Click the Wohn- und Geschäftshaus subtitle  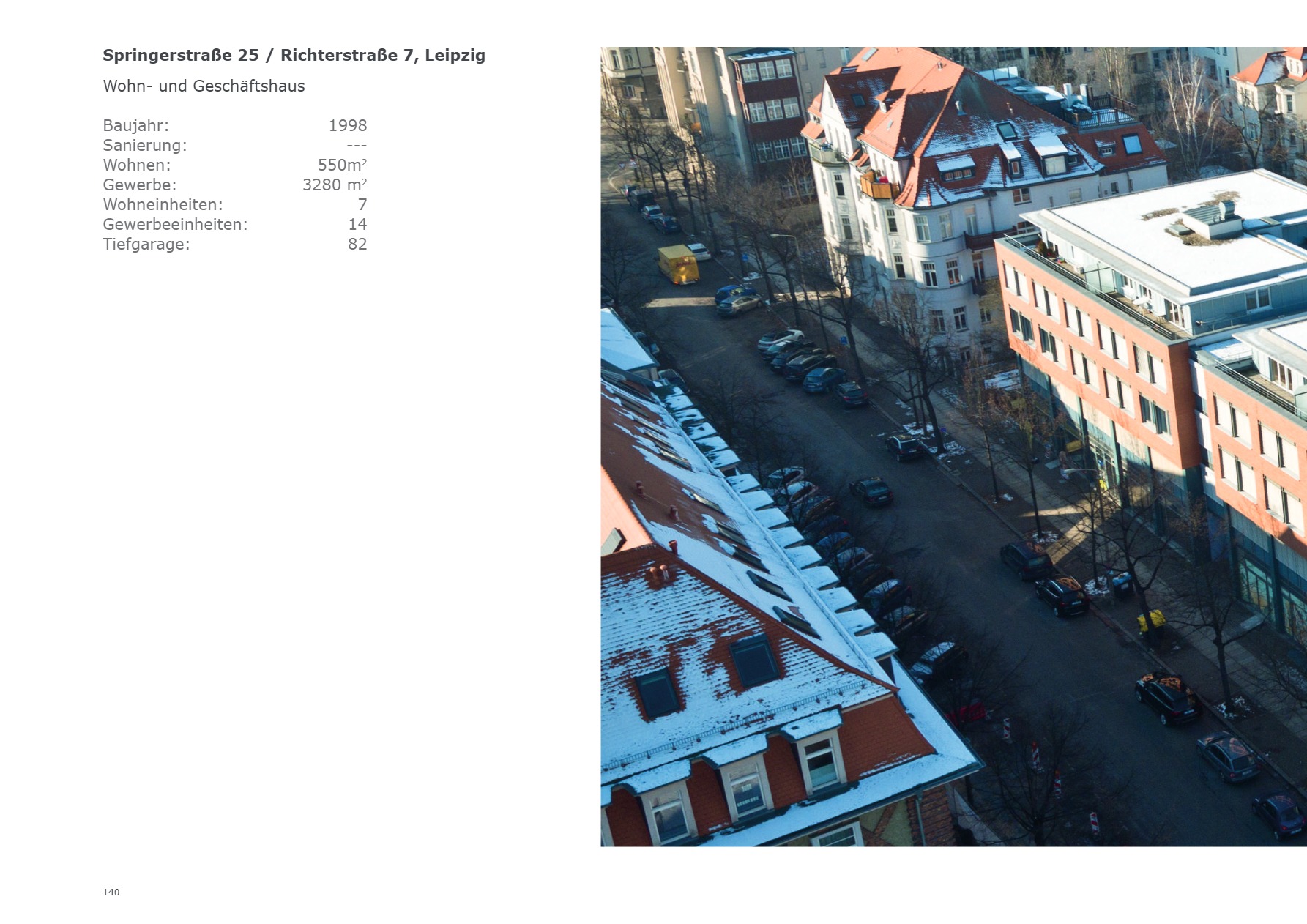(x=204, y=86)
